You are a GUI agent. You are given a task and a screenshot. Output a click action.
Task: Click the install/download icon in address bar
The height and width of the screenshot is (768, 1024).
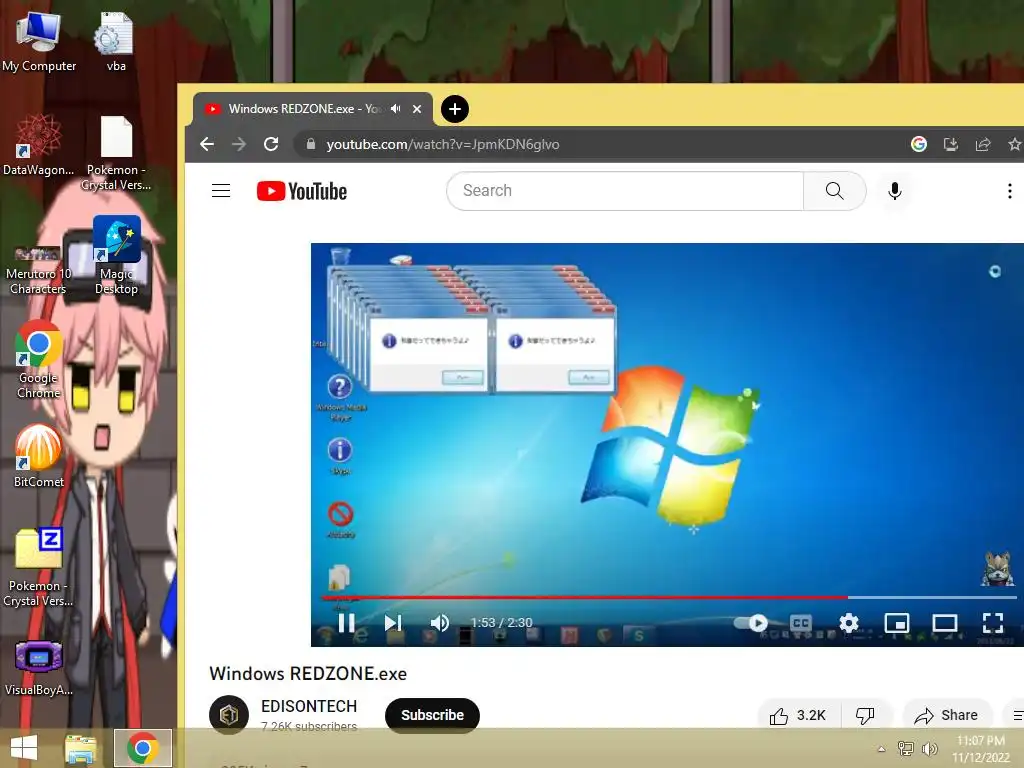[x=951, y=144]
